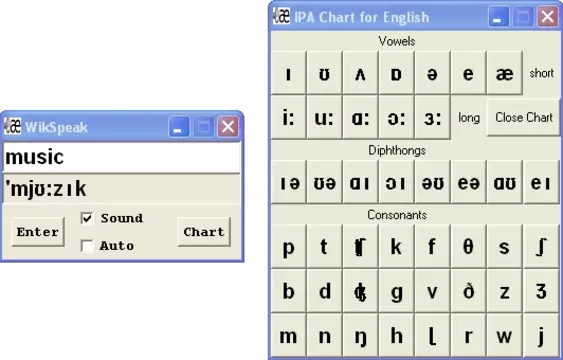This screenshot has width=563, height=360.
Task: Open the Chart from WikSpeak
Action: (x=204, y=232)
